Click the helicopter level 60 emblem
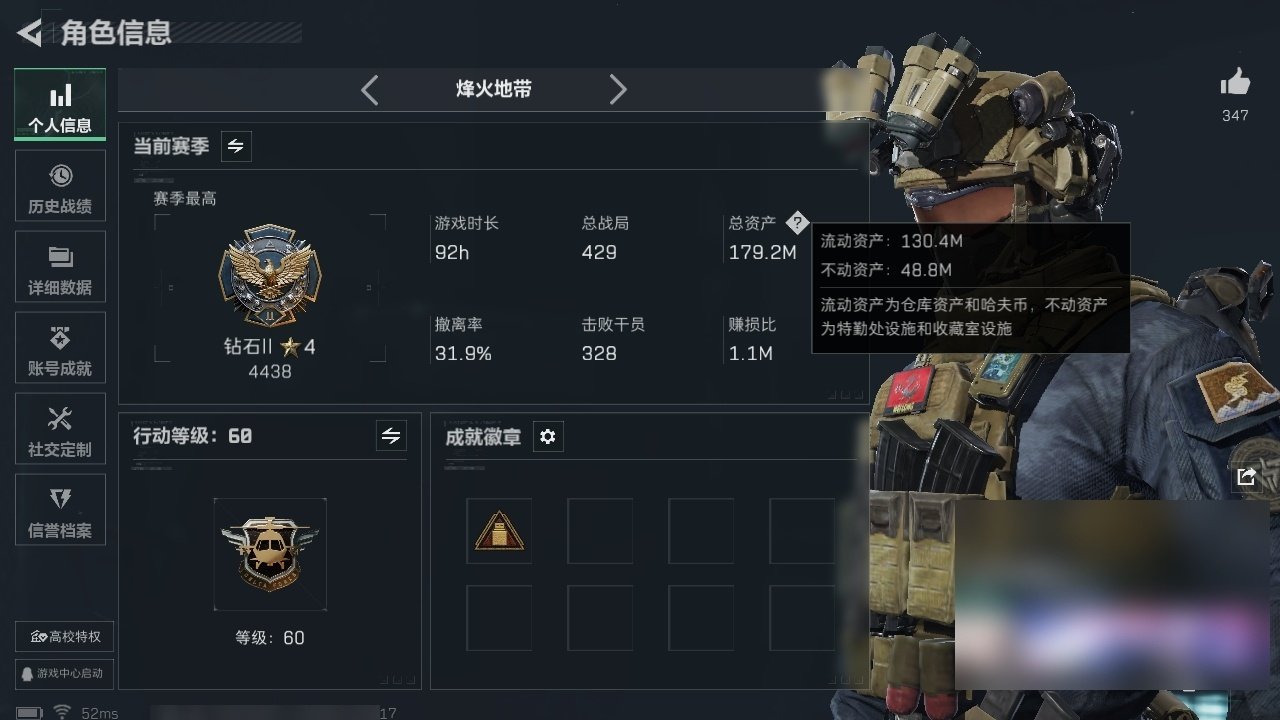Image resolution: width=1280 pixels, height=720 pixels. pyautogui.click(x=270, y=554)
